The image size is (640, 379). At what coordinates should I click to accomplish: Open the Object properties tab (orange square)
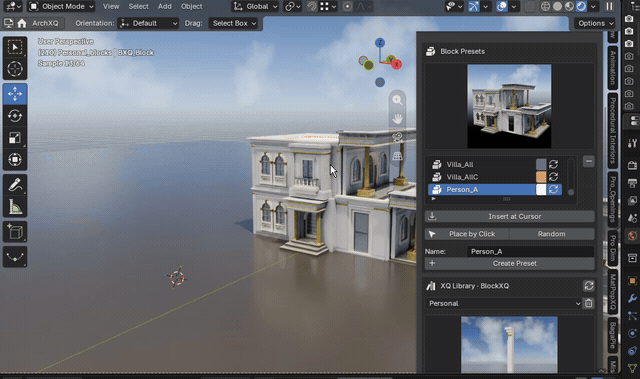tap(632, 281)
